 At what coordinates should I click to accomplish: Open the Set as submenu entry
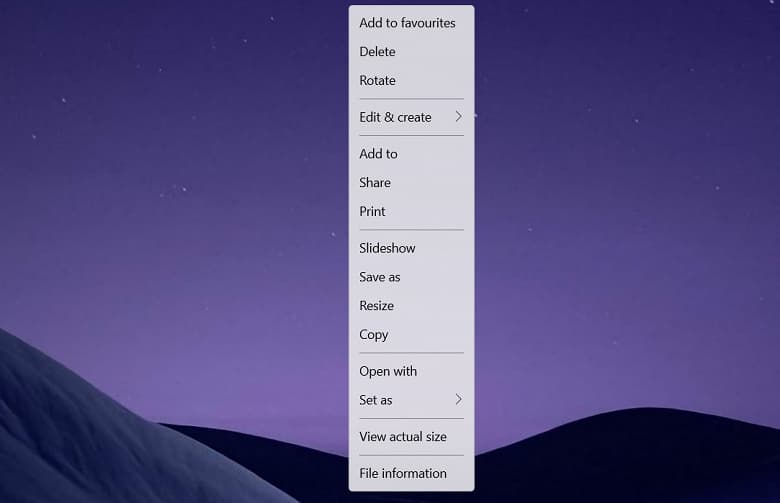point(376,400)
